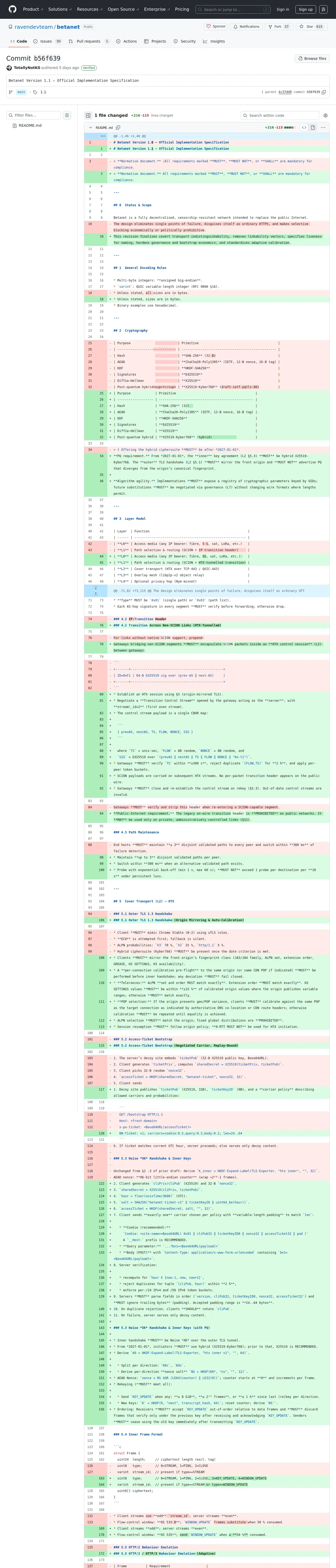
Task: Open TotallyNotK0 author profile
Action: 27,68
